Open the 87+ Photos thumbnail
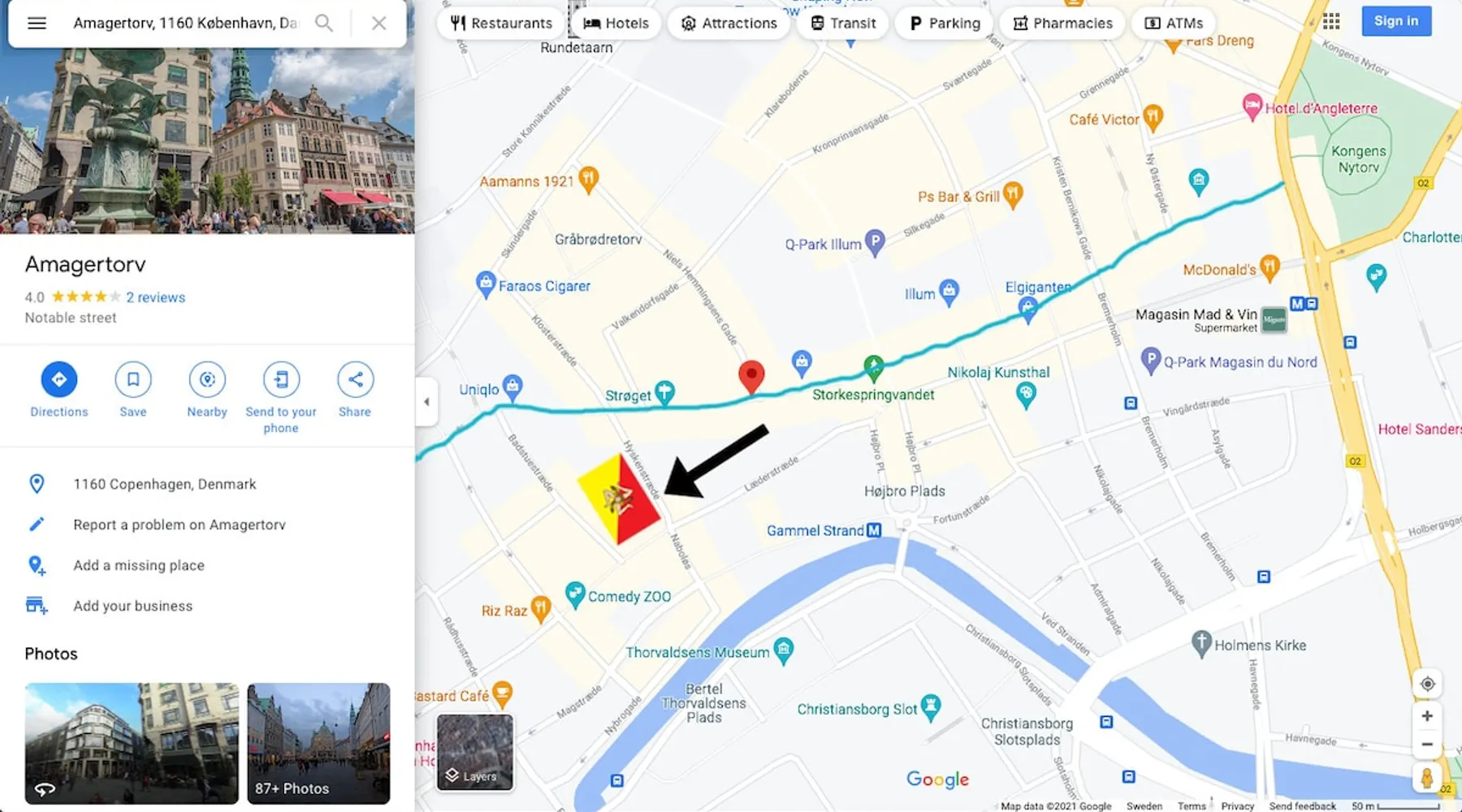 (x=318, y=743)
